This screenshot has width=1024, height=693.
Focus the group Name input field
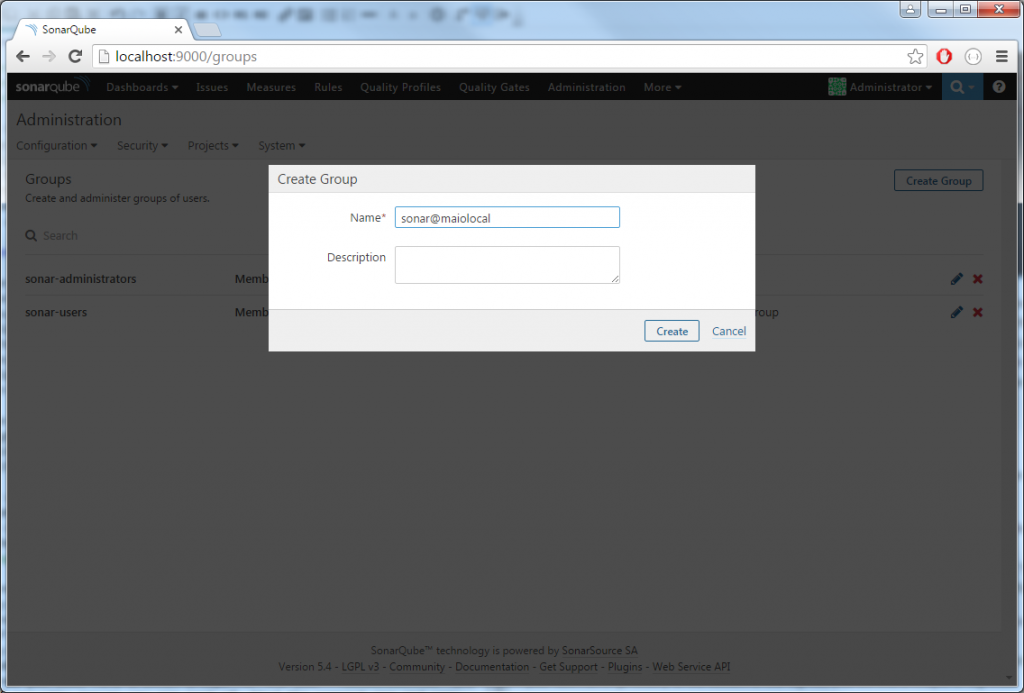pos(507,218)
